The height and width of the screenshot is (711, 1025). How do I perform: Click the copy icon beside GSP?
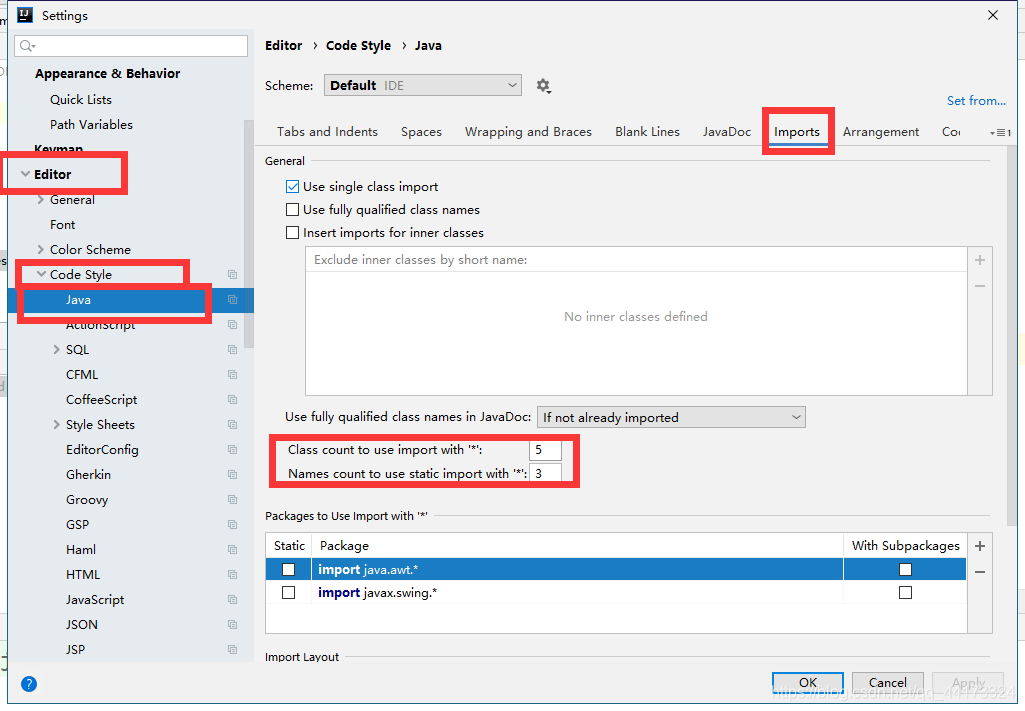[x=232, y=525]
